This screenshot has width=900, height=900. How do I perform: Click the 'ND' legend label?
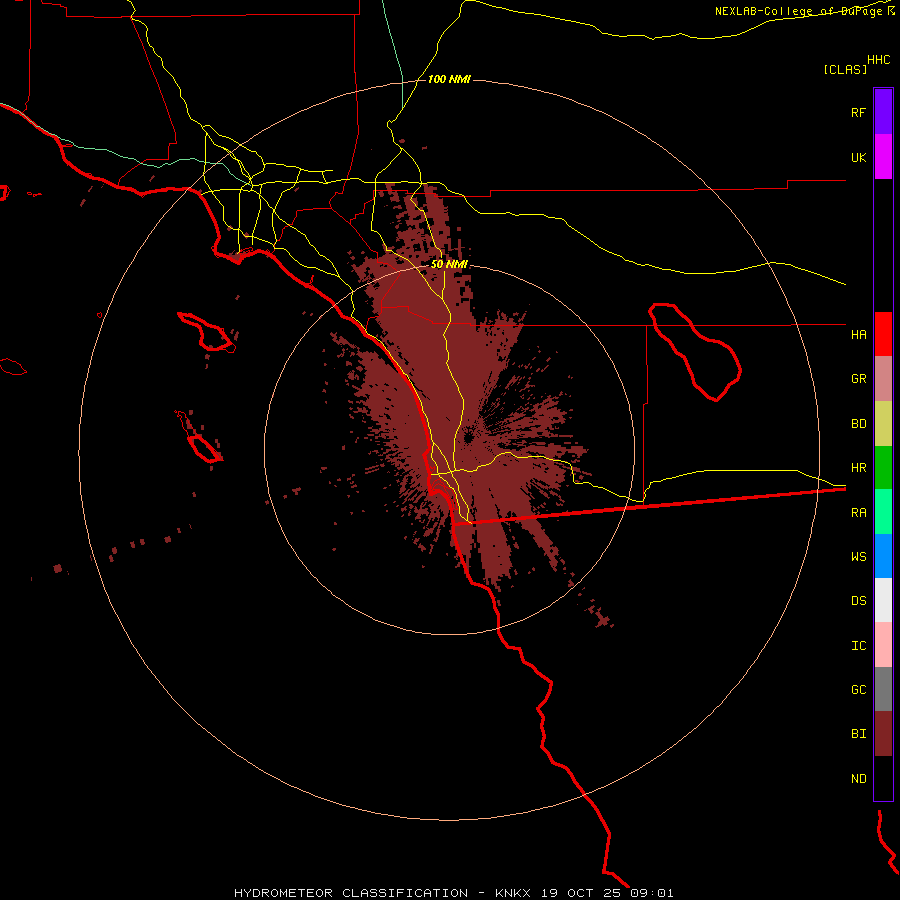[x=858, y=779]
